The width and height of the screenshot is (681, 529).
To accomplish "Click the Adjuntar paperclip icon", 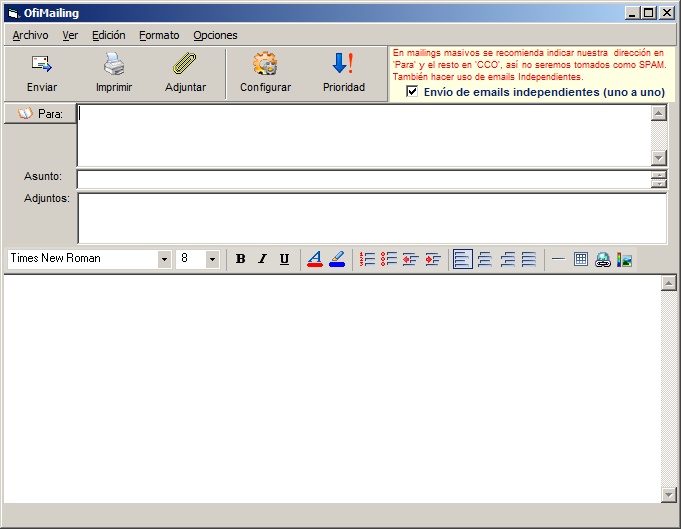I will point(185,63).
